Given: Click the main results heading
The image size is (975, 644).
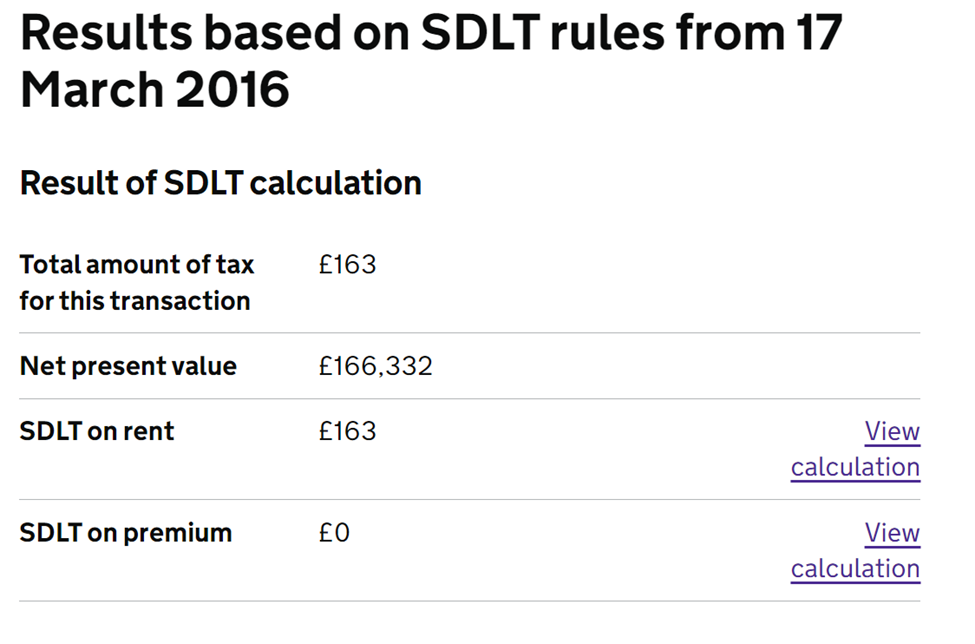Looking at the screenshot, I should pyautogui.click(x=430, y=60).
